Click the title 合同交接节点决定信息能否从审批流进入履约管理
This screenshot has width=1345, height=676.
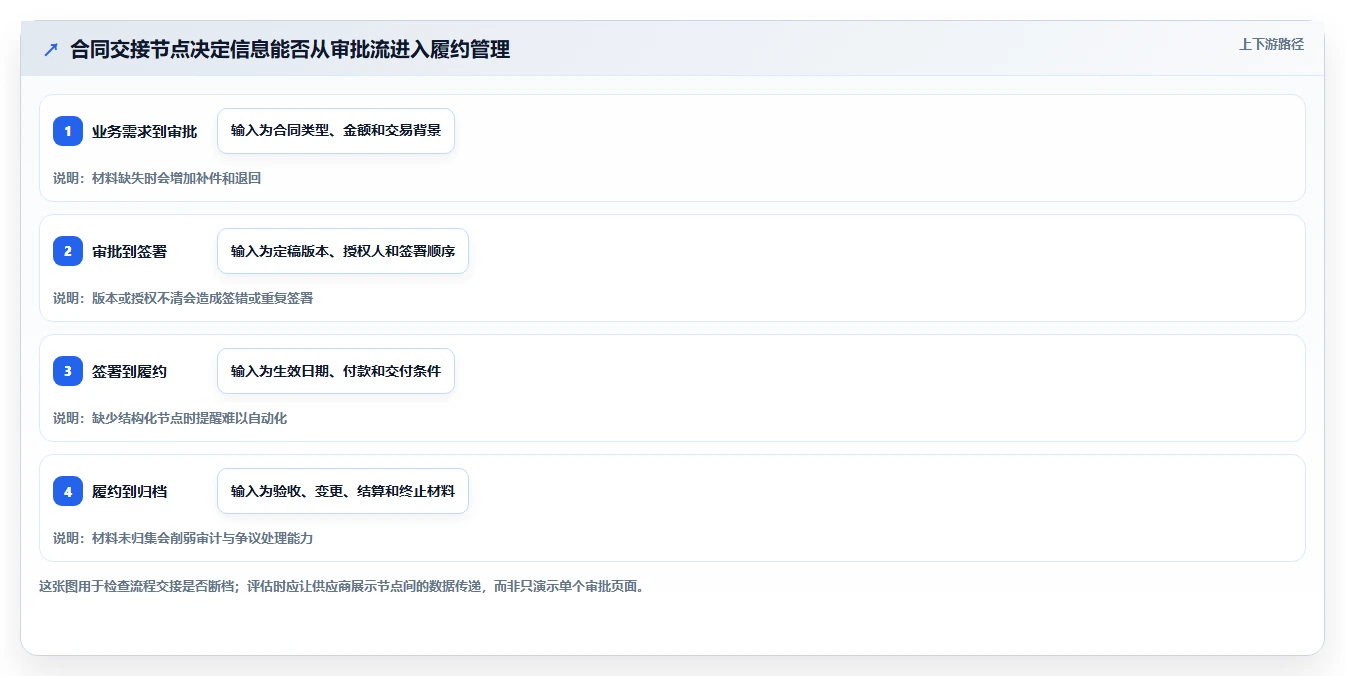(290, 49)
